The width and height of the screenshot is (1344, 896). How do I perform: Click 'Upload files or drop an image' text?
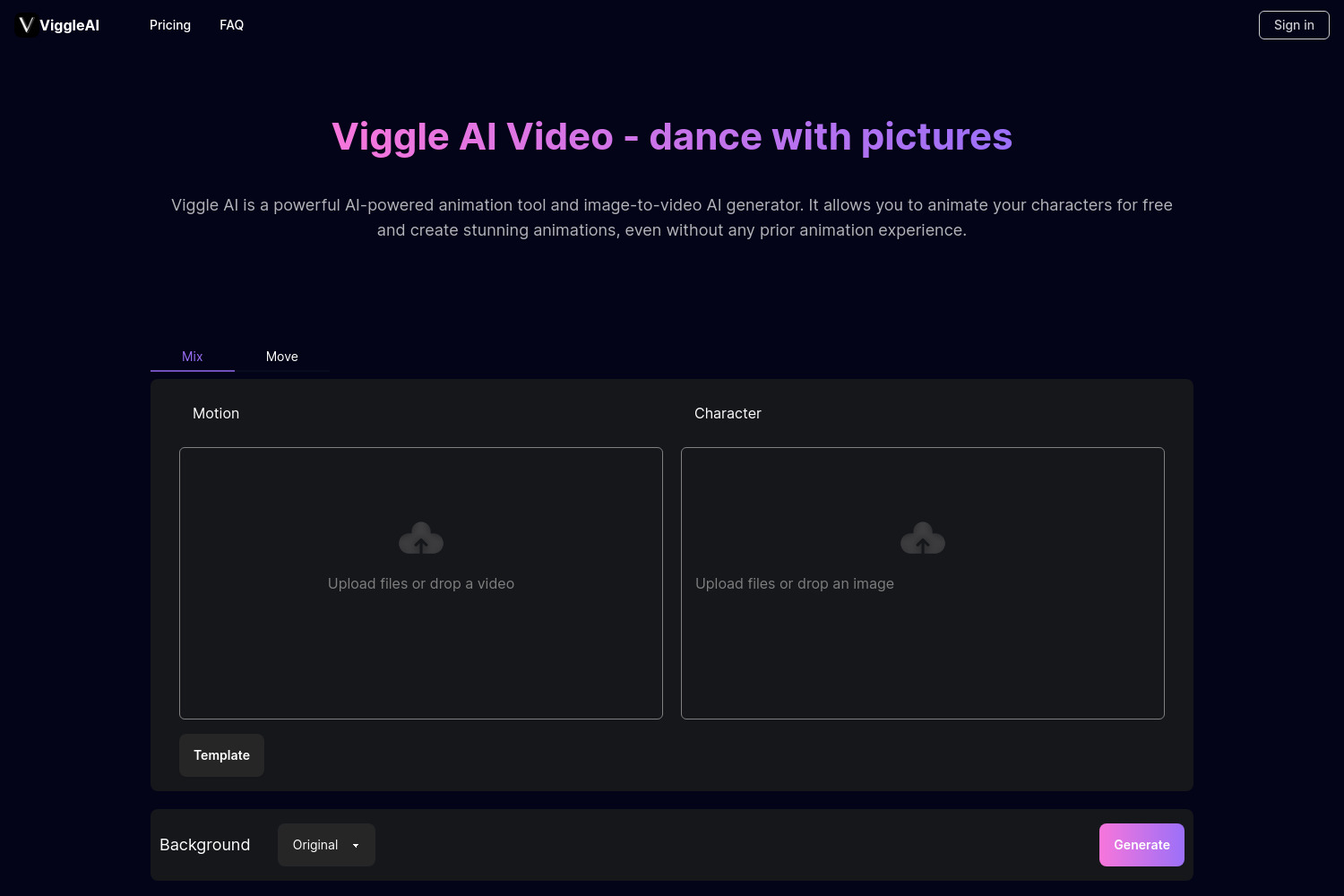pyautogui.click(x=795, y=583)
